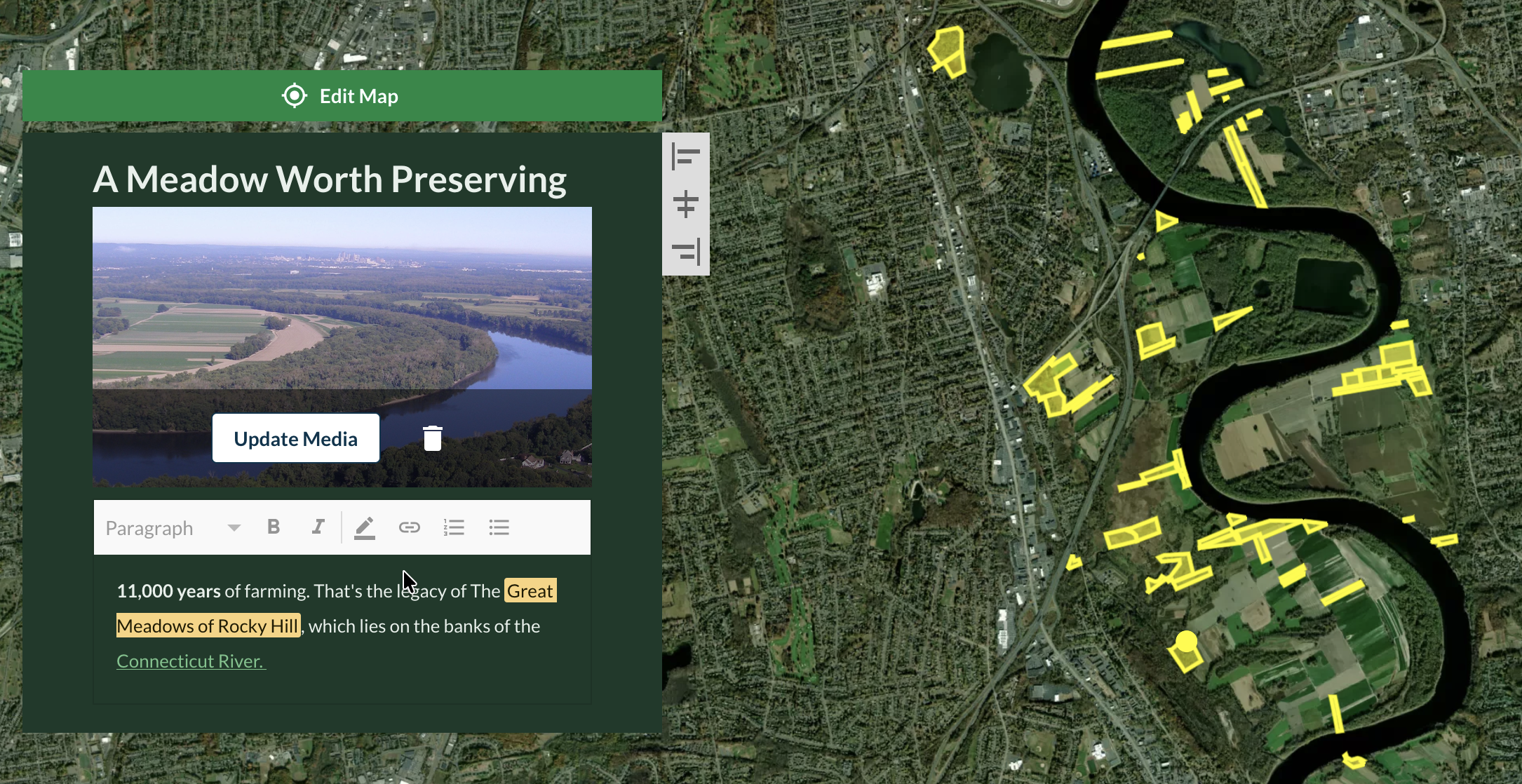Open the Connecticut River link
This screenshot has height=784, width=1522.
pos(191,661)
